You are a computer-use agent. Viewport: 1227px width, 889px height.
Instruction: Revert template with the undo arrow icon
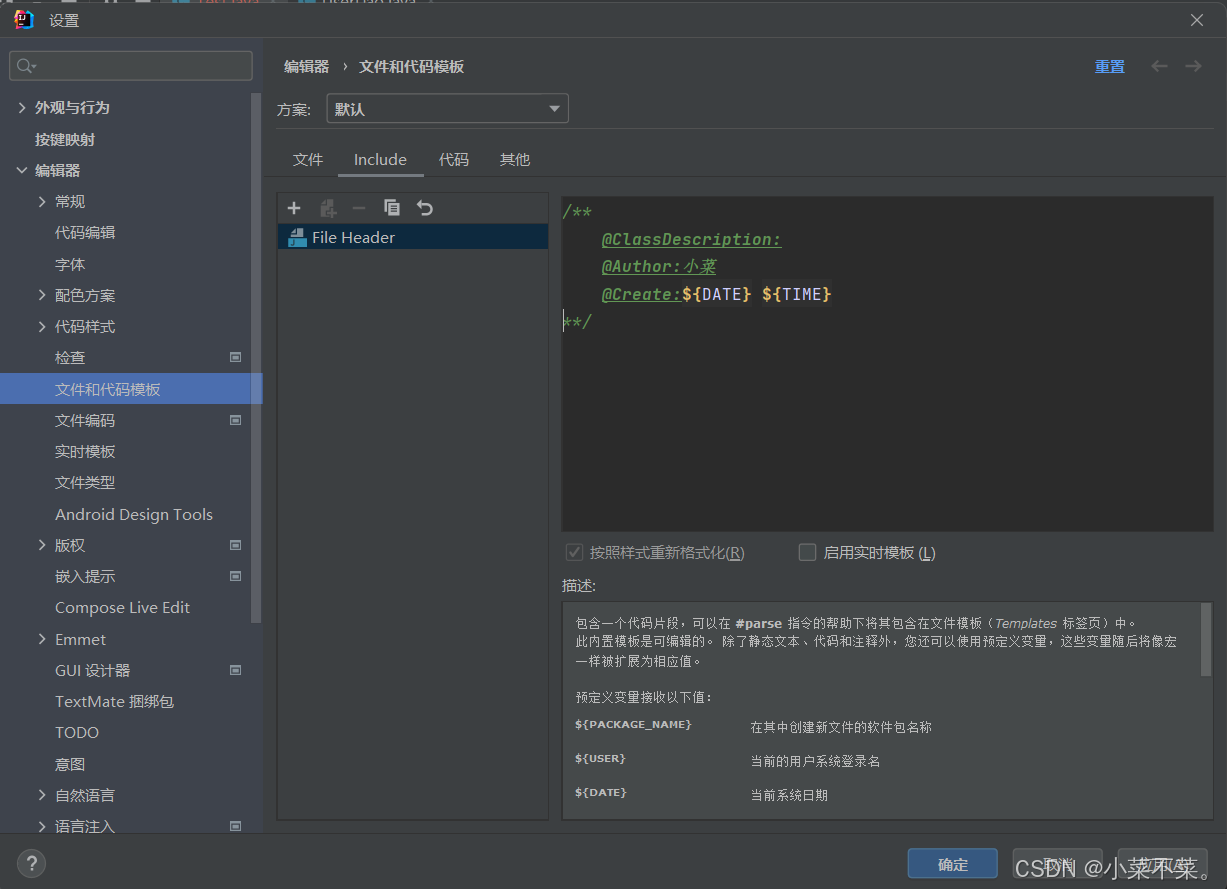coord(425,208)
